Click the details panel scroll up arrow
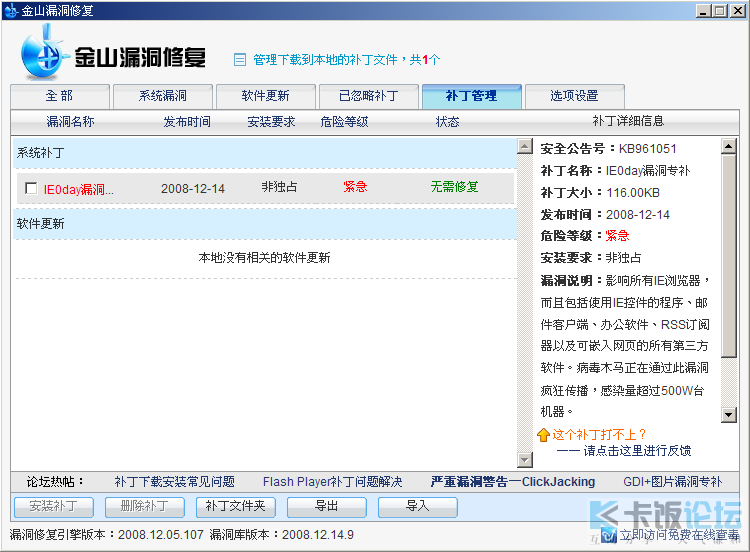Viewport: 750px width, 552px height. [728, 146]
